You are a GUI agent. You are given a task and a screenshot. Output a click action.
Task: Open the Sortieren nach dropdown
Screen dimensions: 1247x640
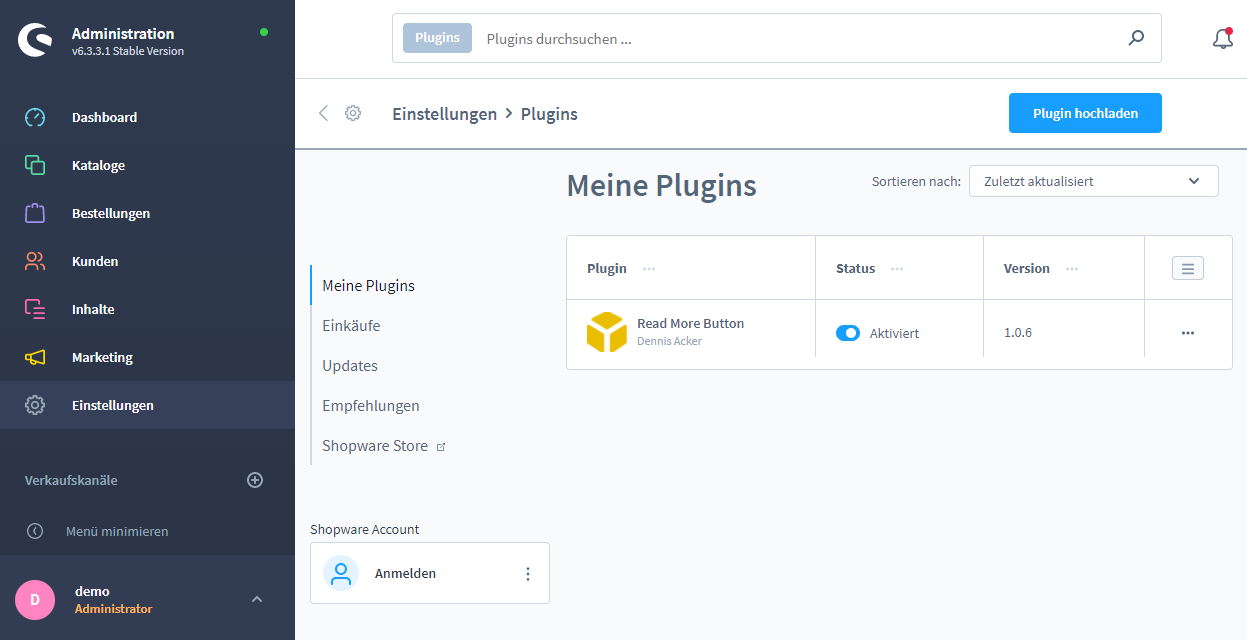click(1094, 181)
